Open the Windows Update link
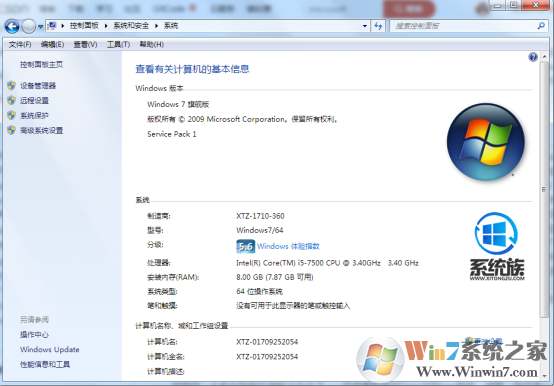554x386 pixels. [50, 349]
